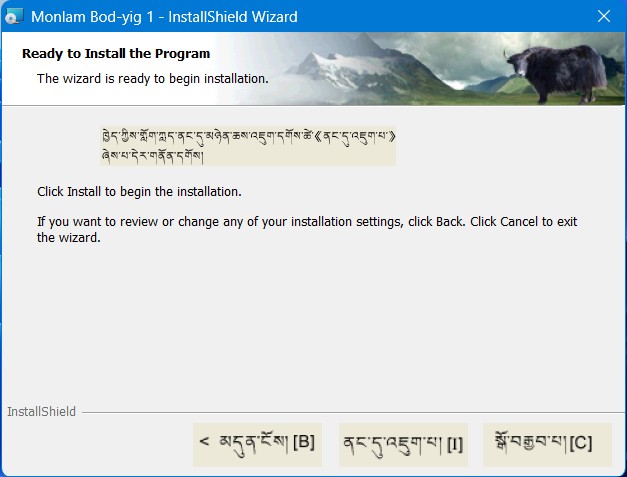Select 'The wizard is ready to begin installation.'
The image size is (627, 477).
152,79
